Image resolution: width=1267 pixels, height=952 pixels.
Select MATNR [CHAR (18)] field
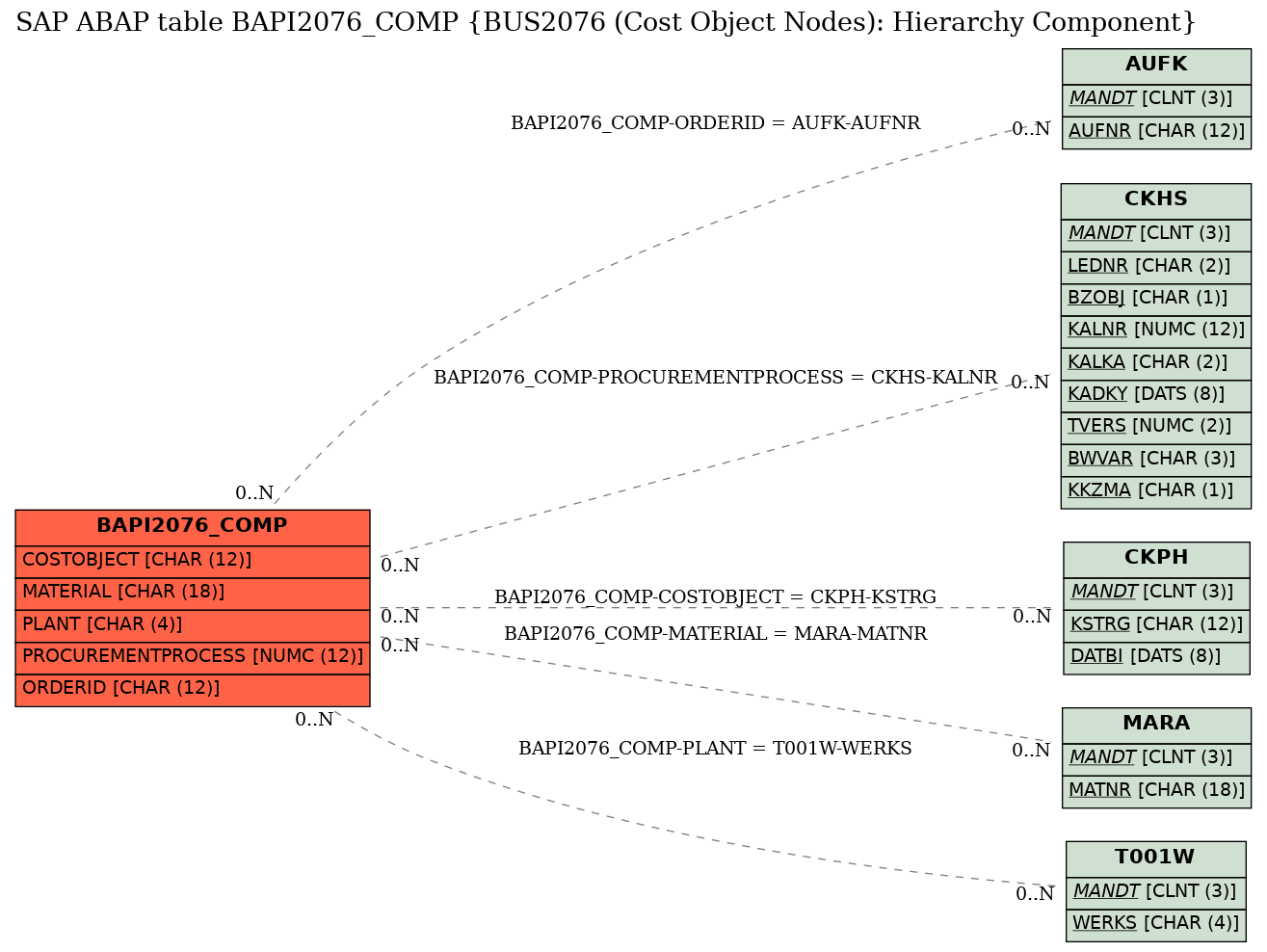pos(1156,791)
